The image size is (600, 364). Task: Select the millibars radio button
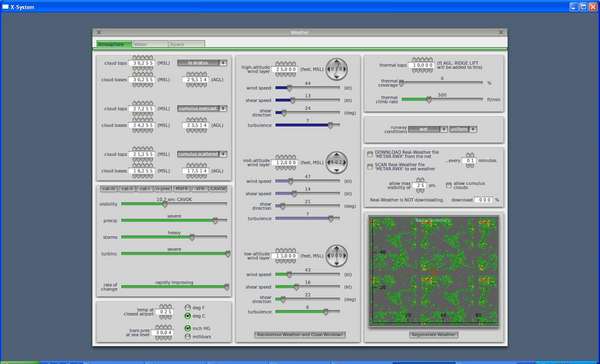[188, 336]
